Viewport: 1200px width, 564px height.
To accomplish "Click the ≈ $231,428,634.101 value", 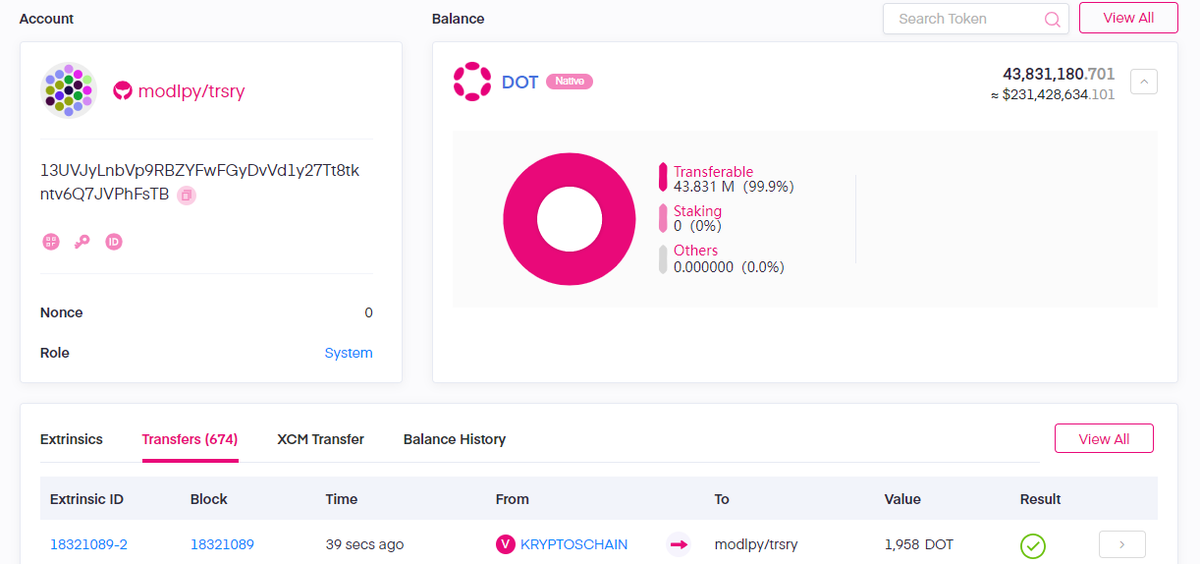I will tap(1052, 95).
